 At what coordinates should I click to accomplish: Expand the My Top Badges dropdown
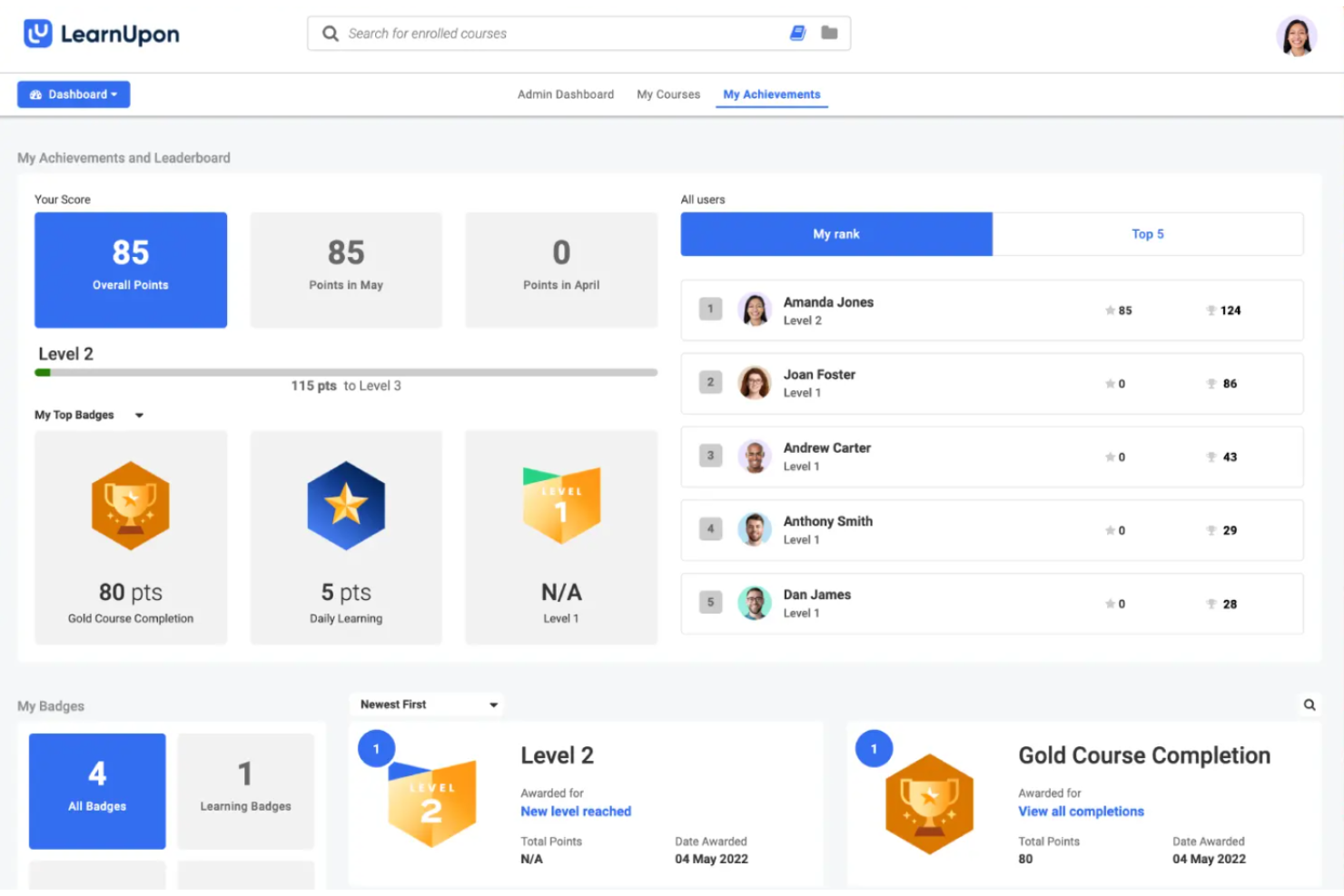coord(139,415)
